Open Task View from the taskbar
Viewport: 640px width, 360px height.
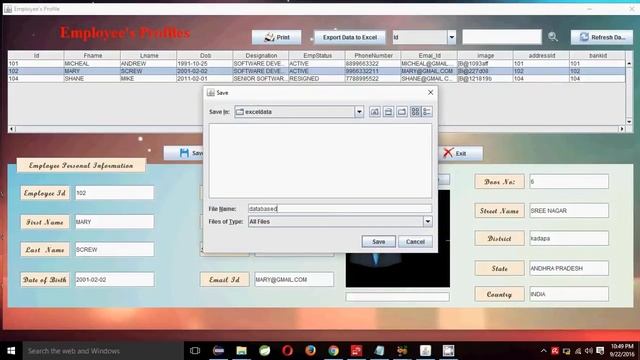pyautogui.click(x=195, y=351)
